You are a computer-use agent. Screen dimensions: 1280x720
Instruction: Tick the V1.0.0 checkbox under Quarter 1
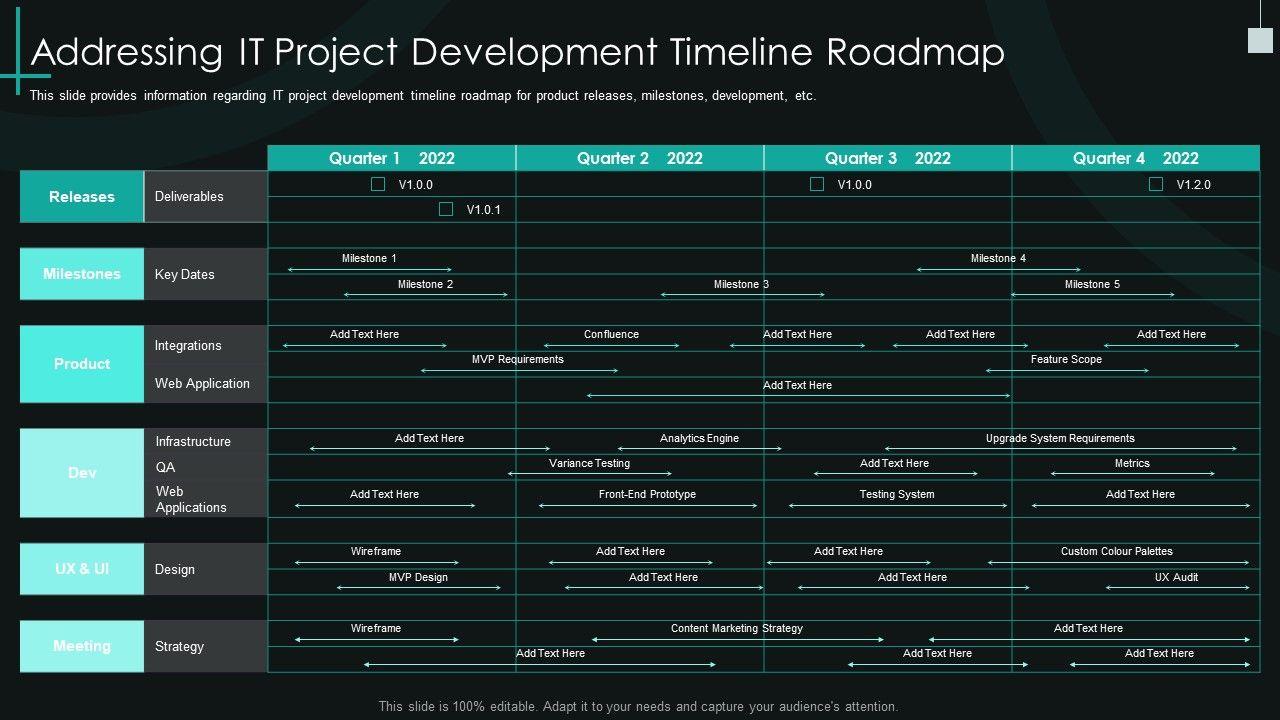tap(378, 184)
